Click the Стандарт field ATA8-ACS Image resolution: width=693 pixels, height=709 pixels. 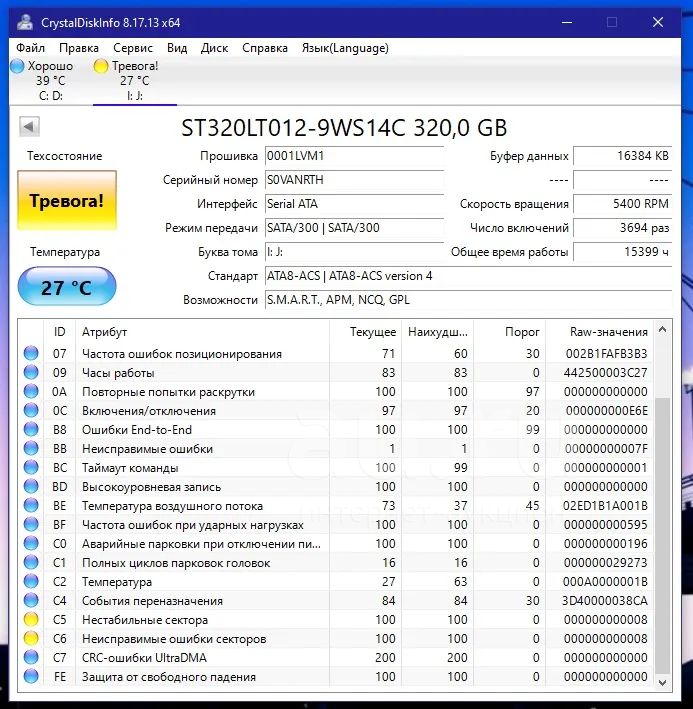[x=468, y=276]
